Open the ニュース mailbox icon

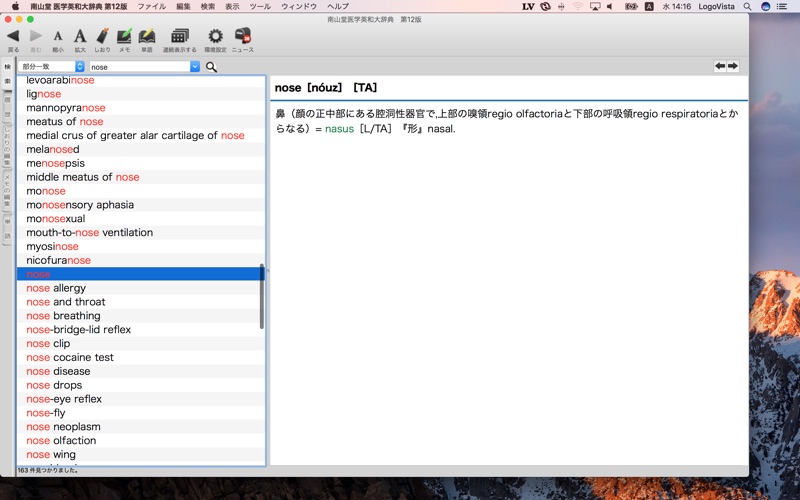(x=243, y=36)
